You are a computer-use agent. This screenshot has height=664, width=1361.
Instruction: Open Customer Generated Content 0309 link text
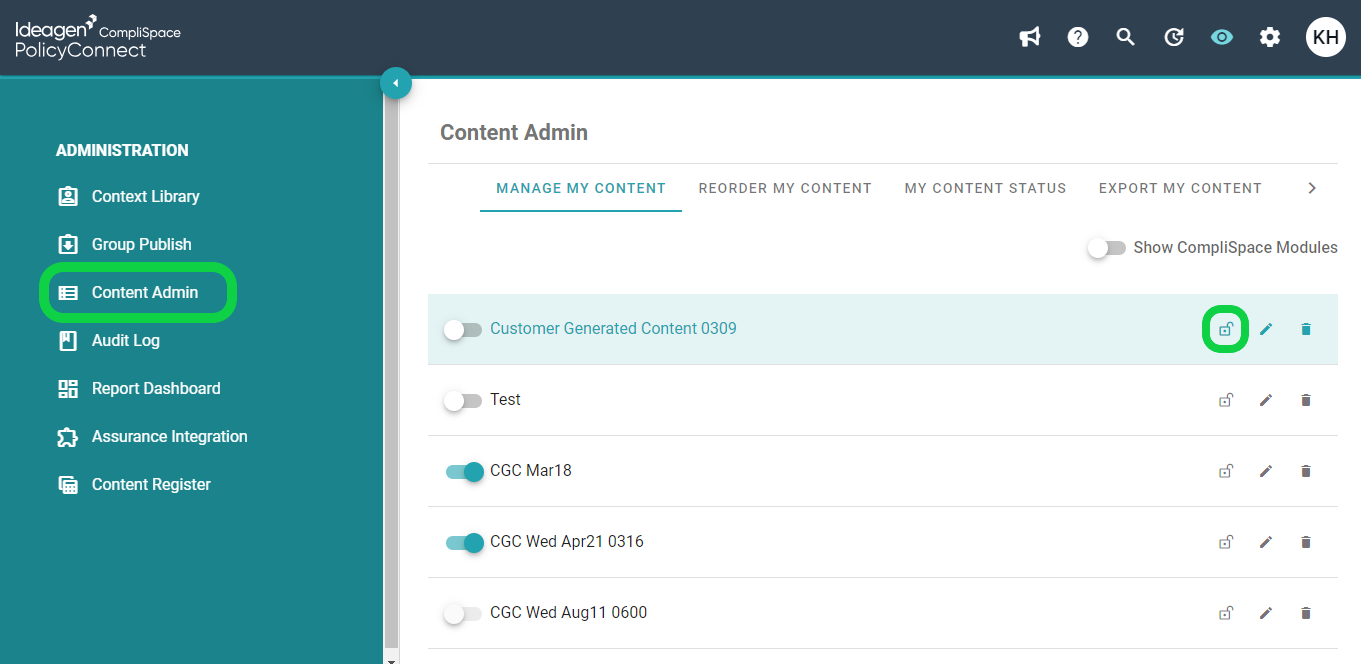(613, 328)
